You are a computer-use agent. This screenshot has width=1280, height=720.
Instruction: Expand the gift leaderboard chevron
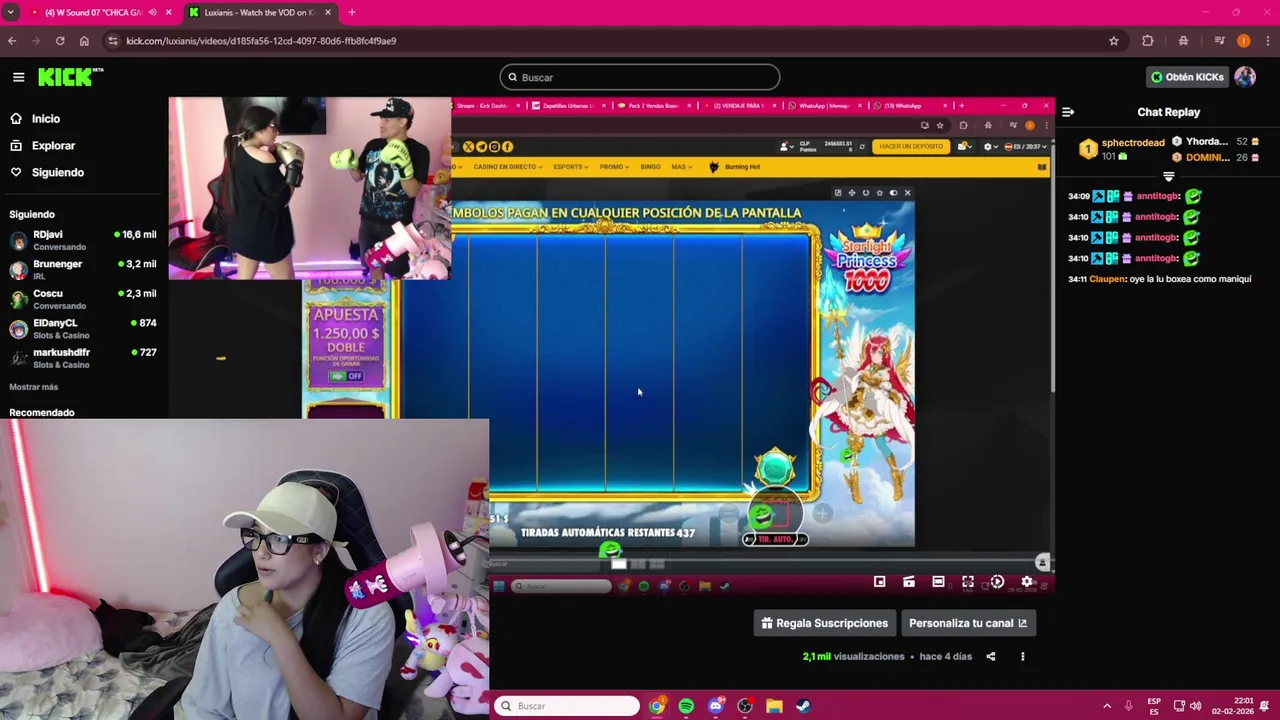1168,177
